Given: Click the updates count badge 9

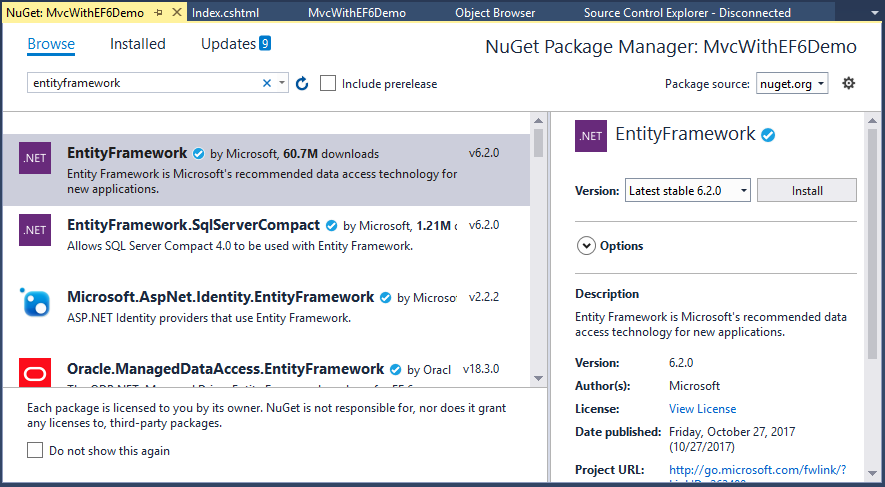Looking at the screenshot, I should click(265, 43).
